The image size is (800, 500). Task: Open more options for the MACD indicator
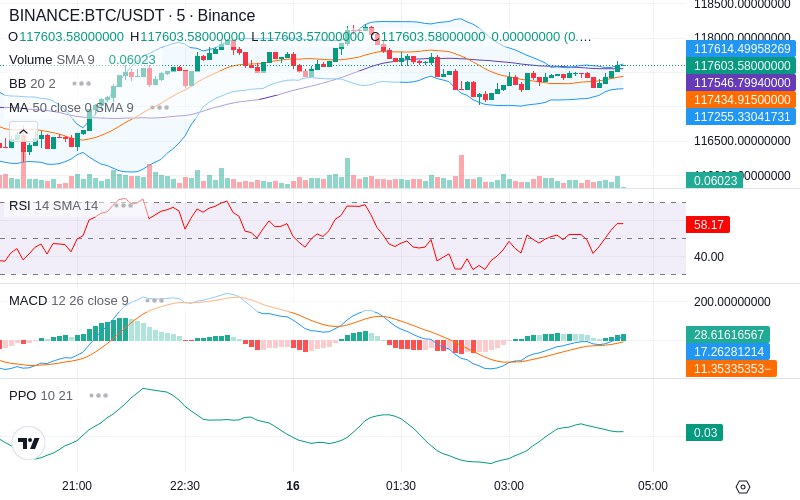155,301
